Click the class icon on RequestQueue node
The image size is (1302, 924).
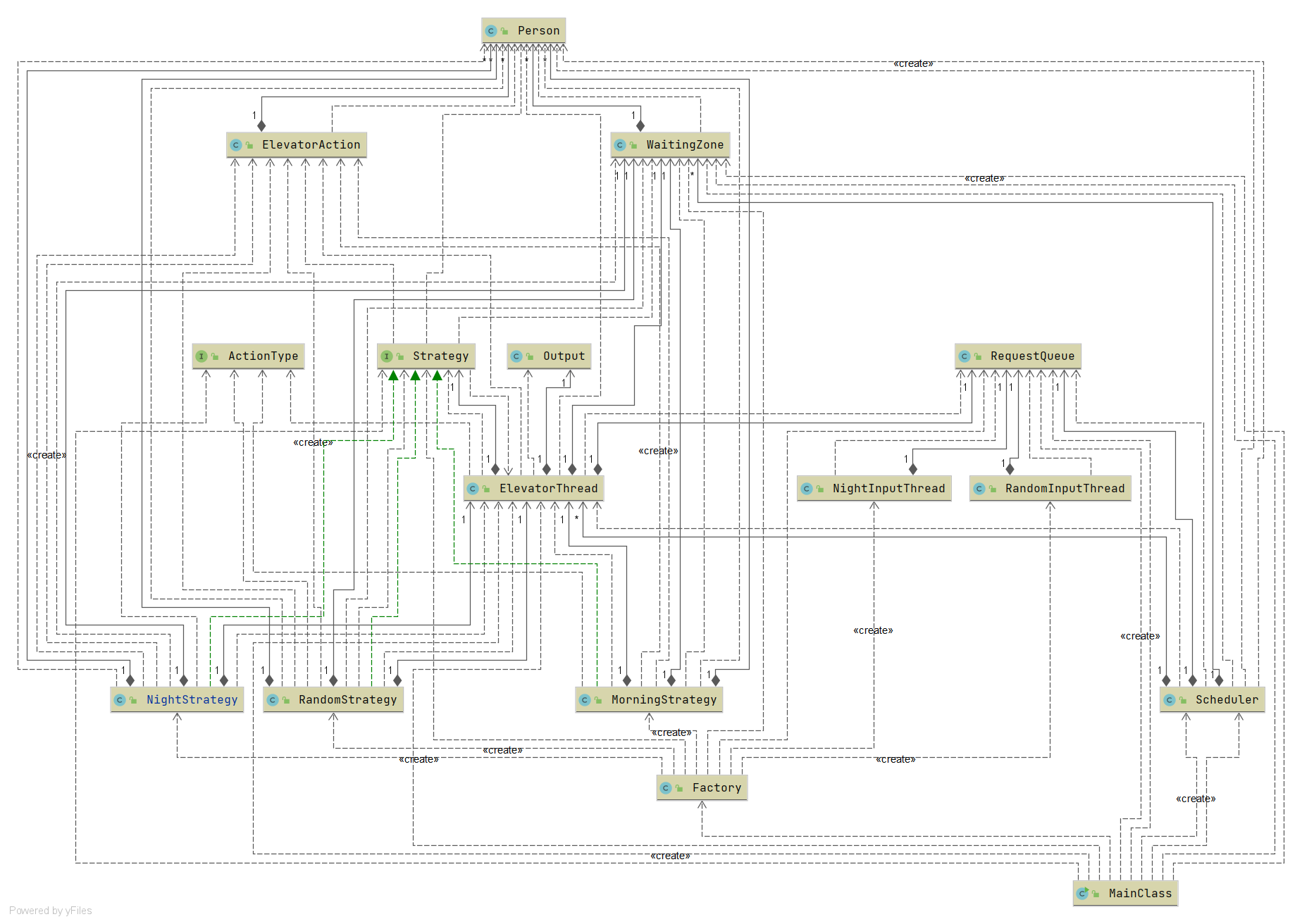(x=965, y=356)
